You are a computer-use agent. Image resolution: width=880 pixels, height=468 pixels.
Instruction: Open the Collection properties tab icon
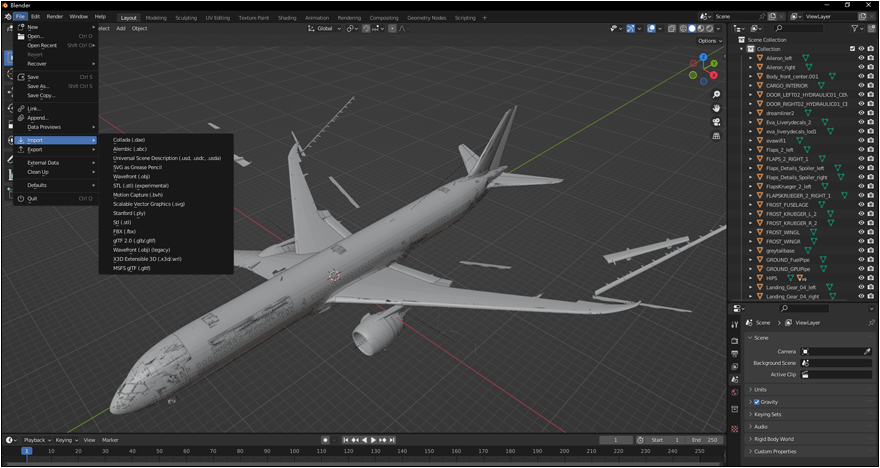735,409
